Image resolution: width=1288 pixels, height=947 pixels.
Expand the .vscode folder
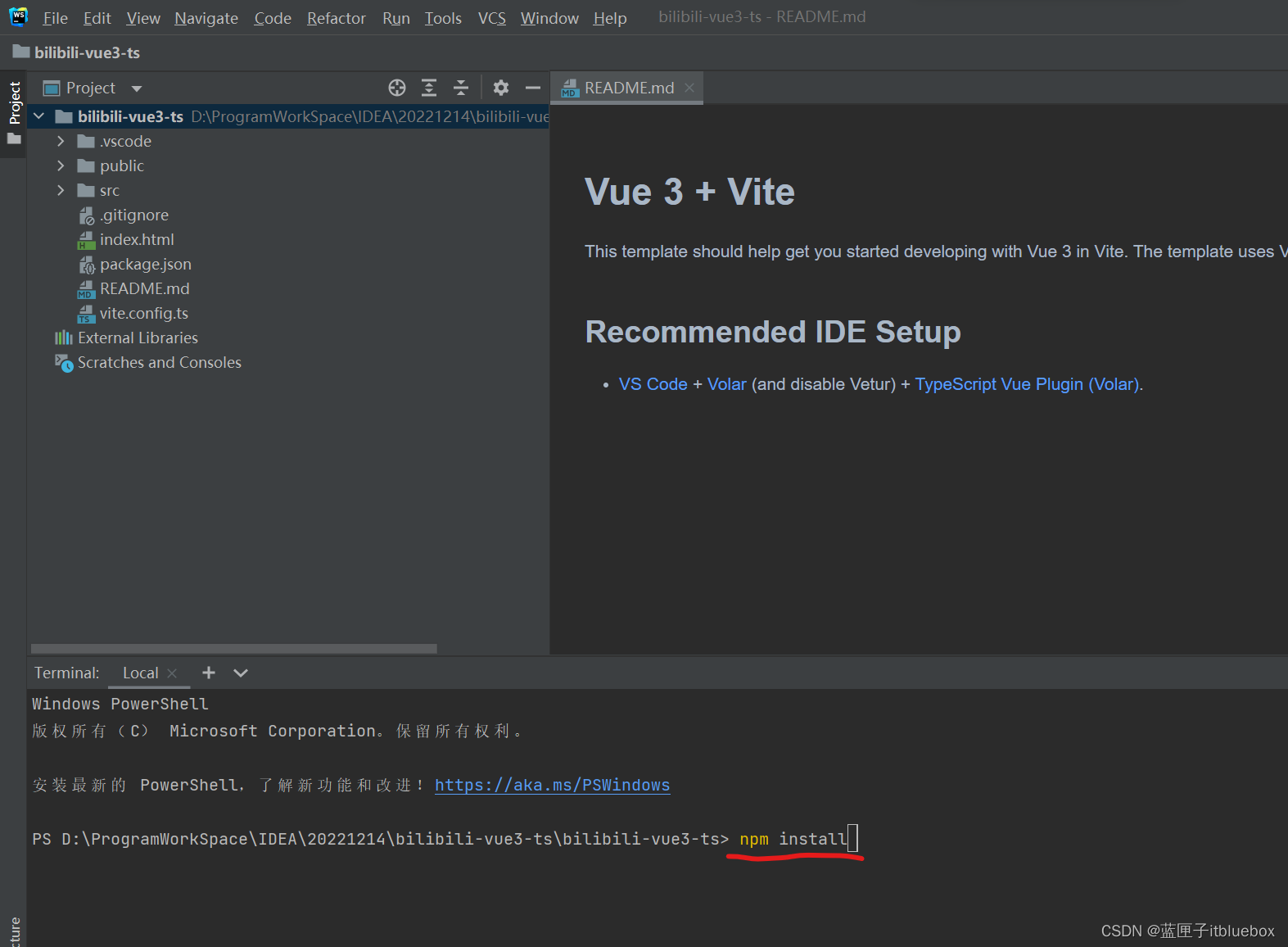(61, 142)
